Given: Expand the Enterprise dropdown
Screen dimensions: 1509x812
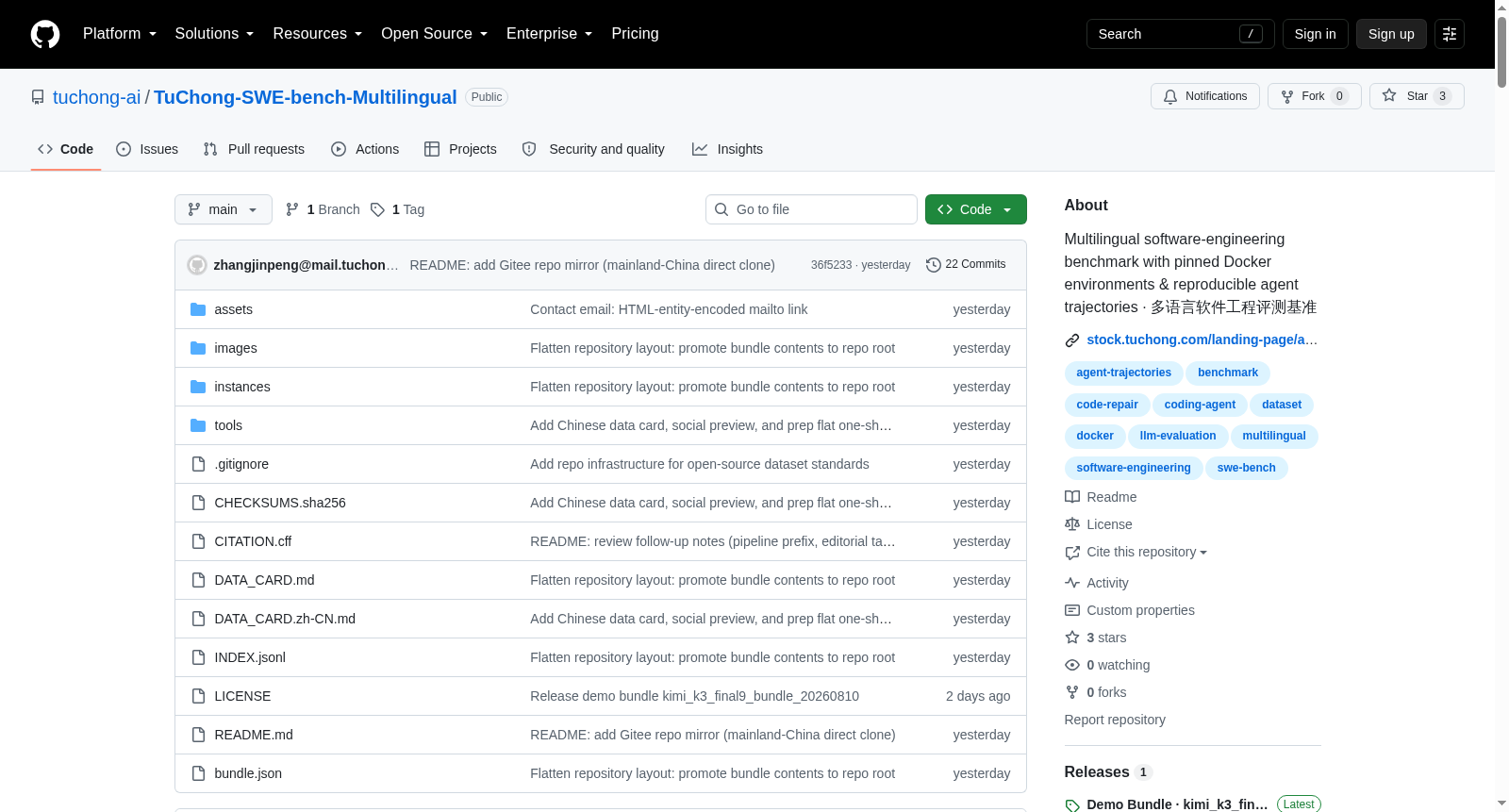Looking at the screenshot, I should pyautogui.click(x=550, y=34).
